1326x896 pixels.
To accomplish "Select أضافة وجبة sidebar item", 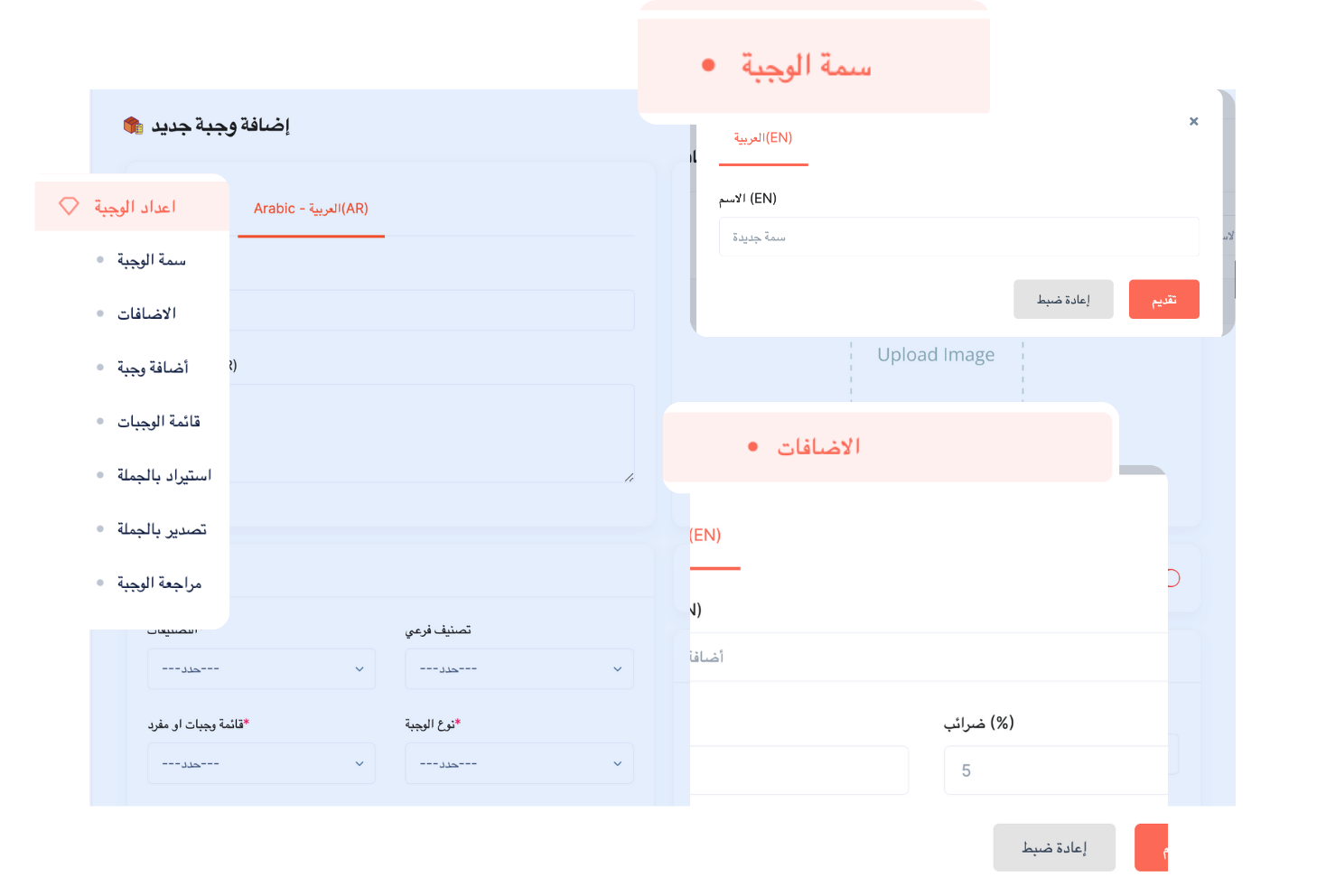I will coord(152,368).
